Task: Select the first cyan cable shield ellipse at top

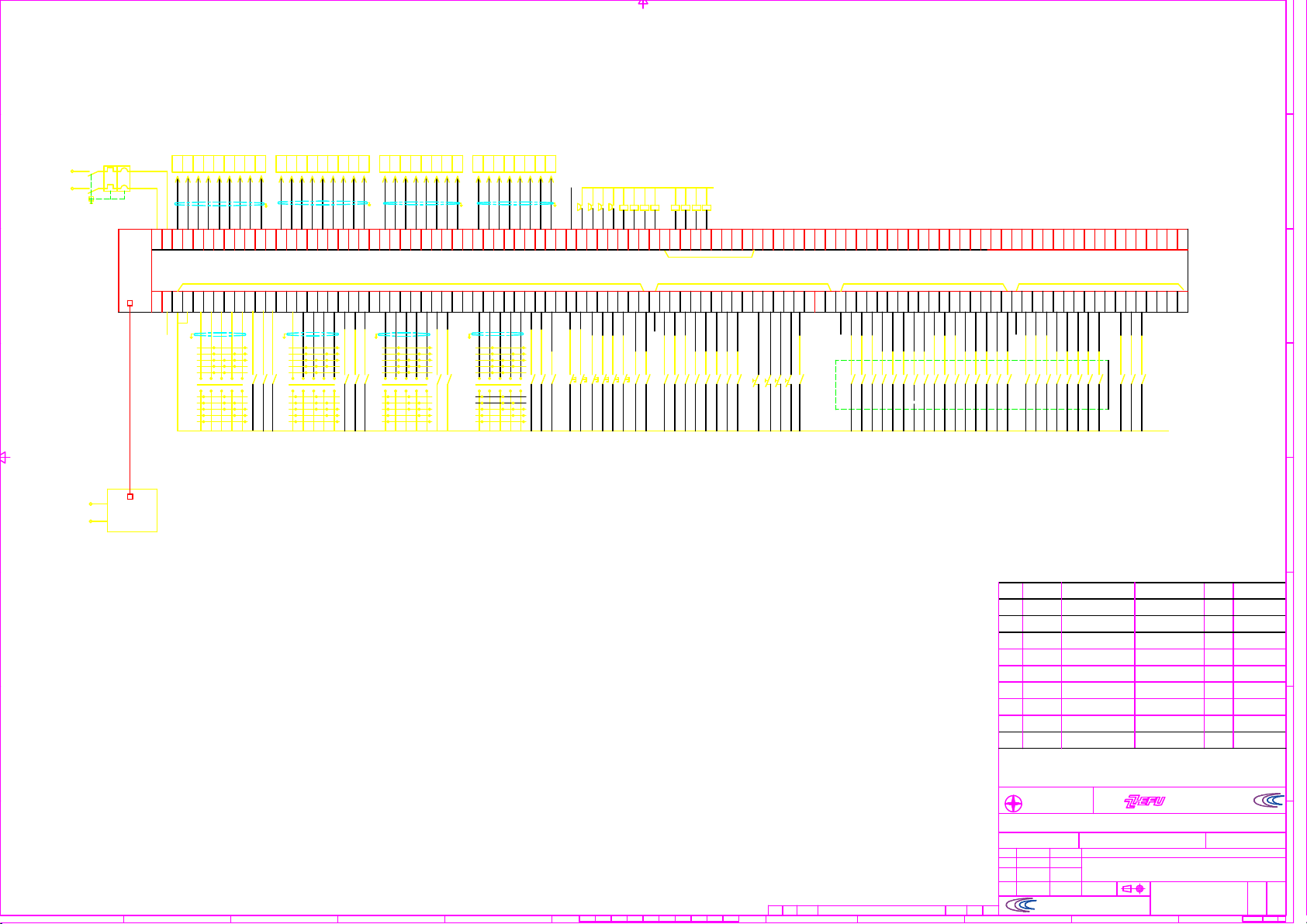Action: [220, 204]
